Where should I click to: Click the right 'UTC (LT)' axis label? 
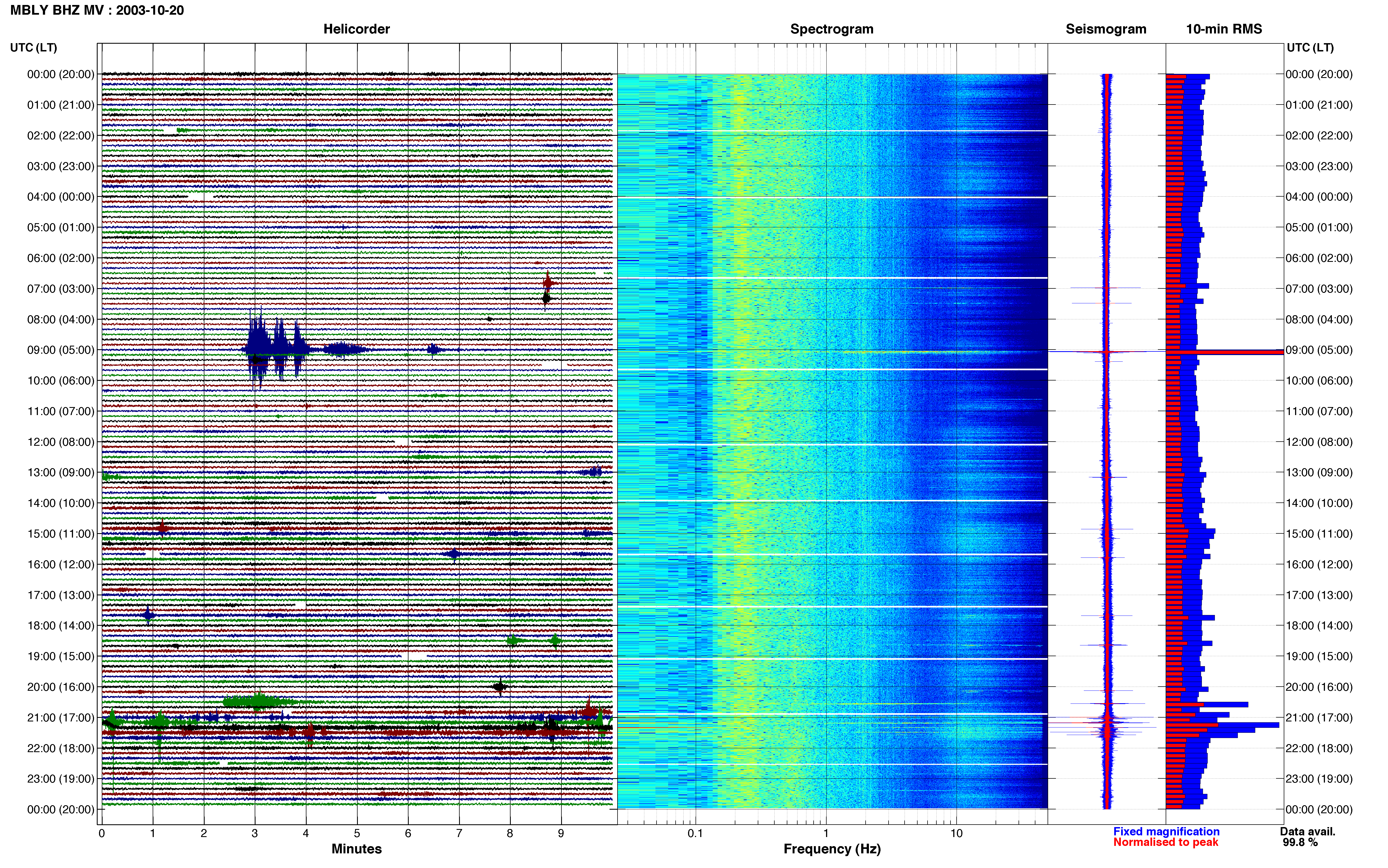coord(1310,47)
